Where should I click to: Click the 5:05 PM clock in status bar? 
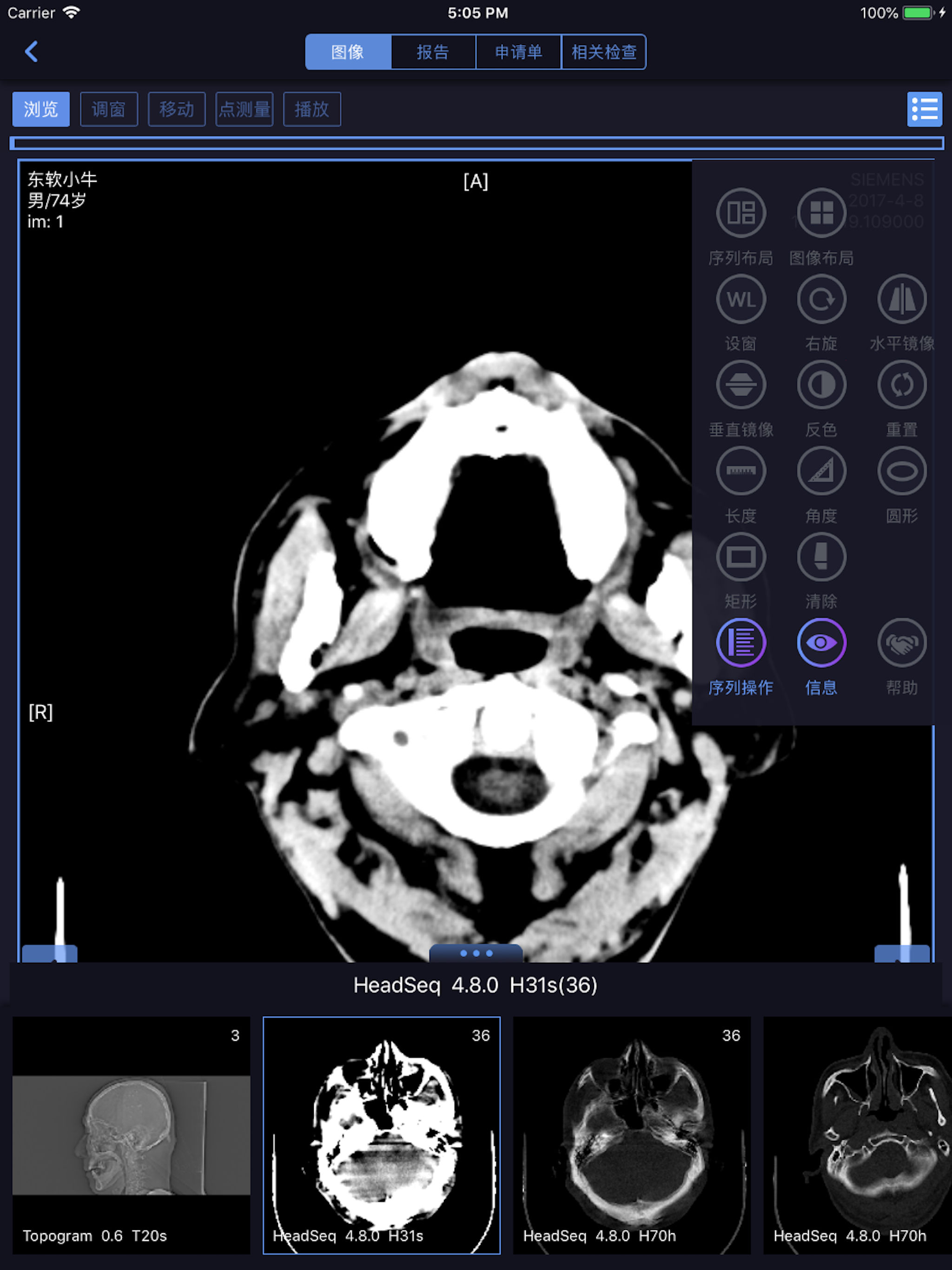(x=478, y=13)
